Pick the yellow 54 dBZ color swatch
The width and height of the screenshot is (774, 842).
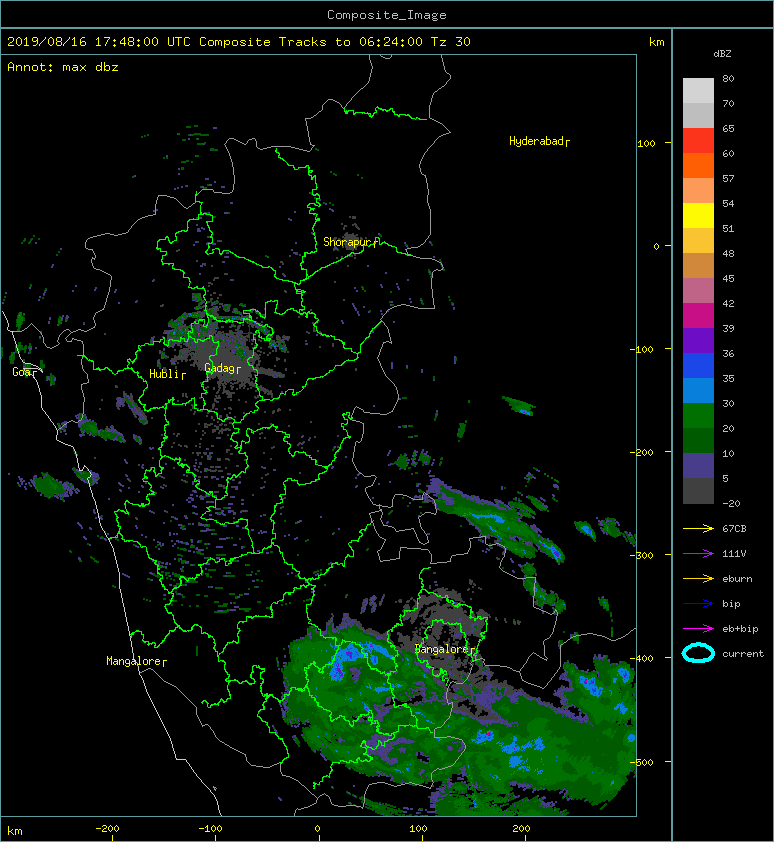point(698,215)
